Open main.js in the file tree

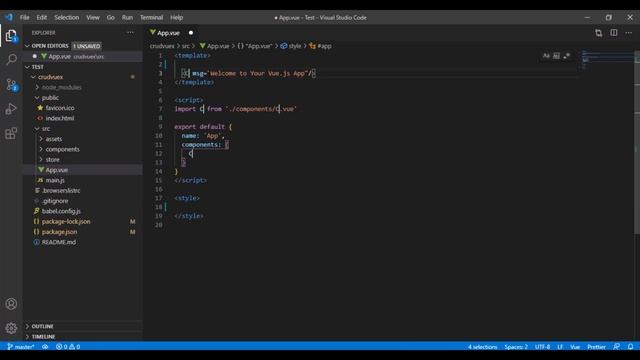(55, 180)
